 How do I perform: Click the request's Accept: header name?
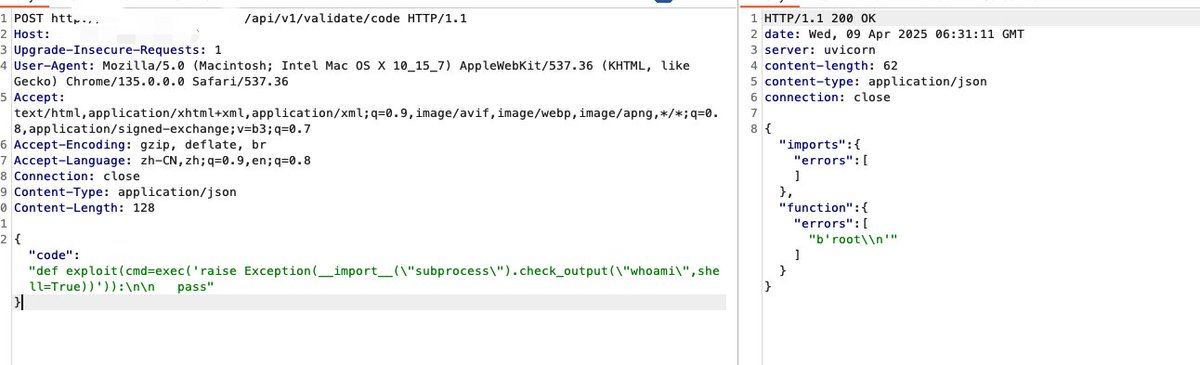[x=39, y=97]
